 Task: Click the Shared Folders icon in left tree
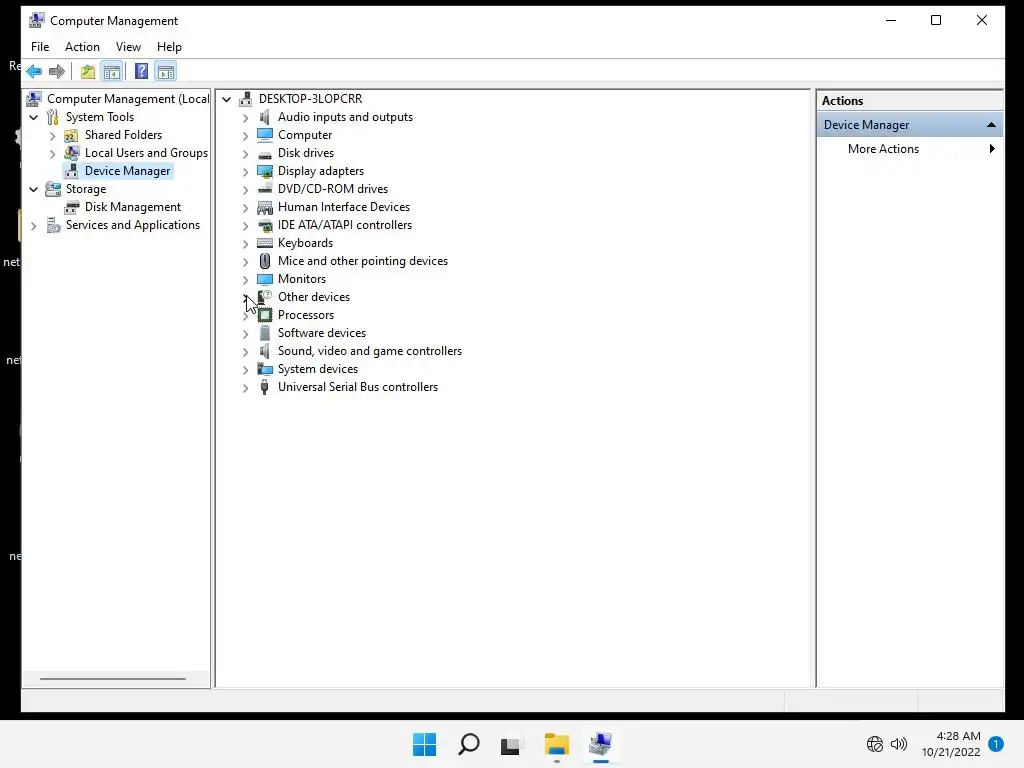[71, 135]
